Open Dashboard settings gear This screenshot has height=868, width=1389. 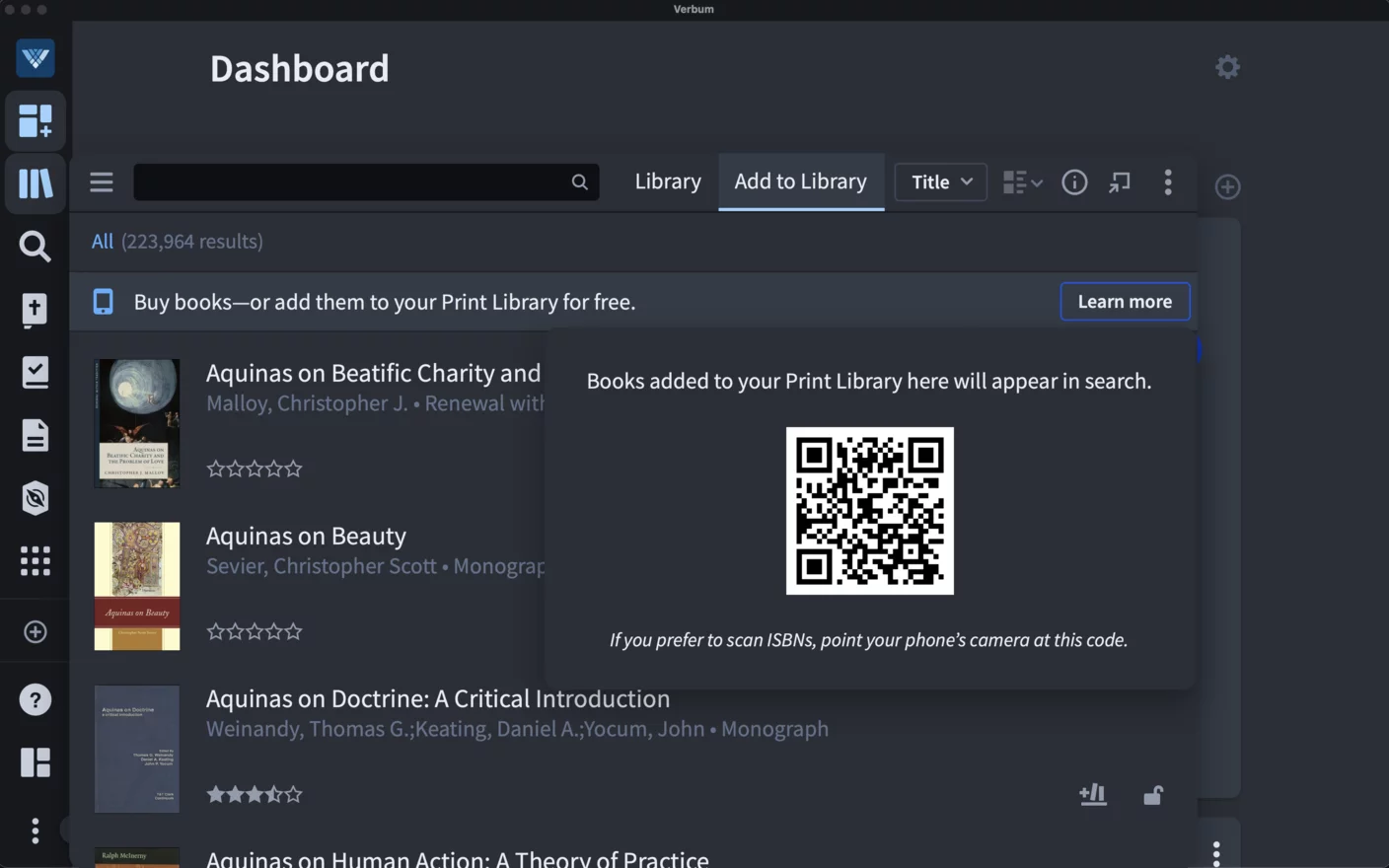(1227, 67)
